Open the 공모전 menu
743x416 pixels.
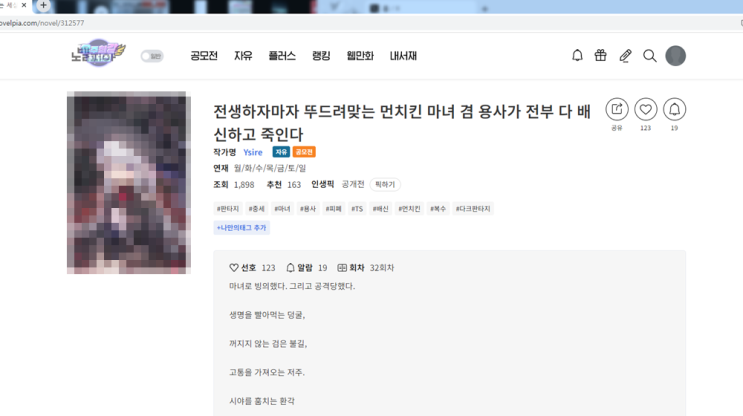(204, 56)
